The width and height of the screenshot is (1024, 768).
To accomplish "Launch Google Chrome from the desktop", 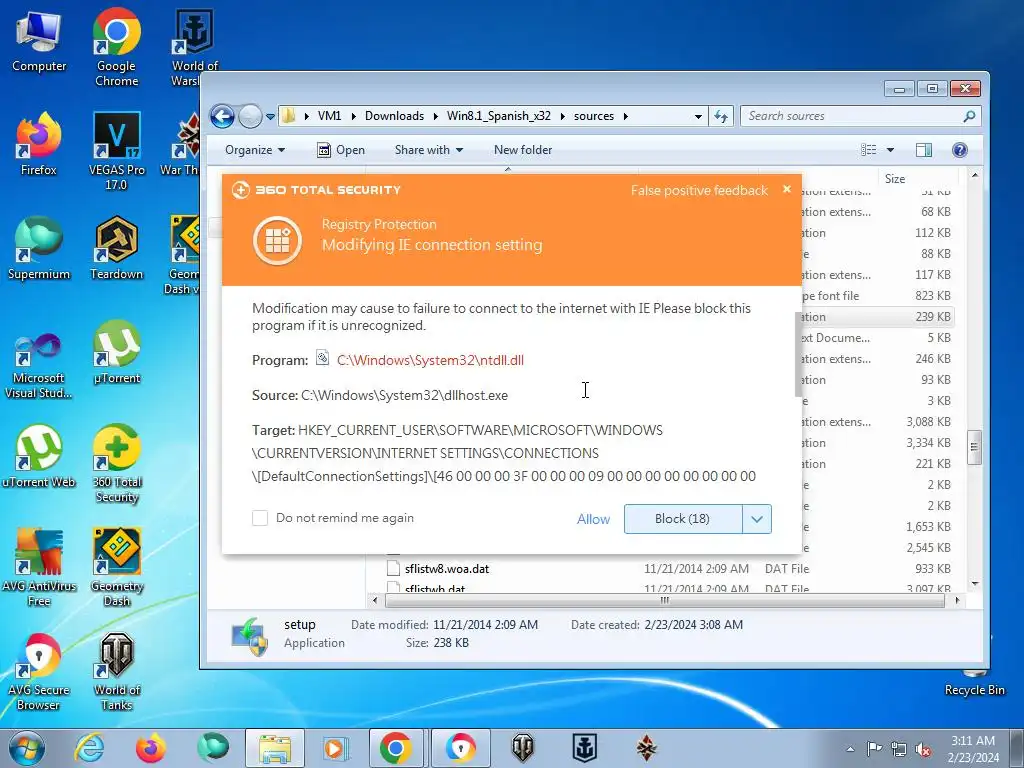I will [x=116, y=48].
